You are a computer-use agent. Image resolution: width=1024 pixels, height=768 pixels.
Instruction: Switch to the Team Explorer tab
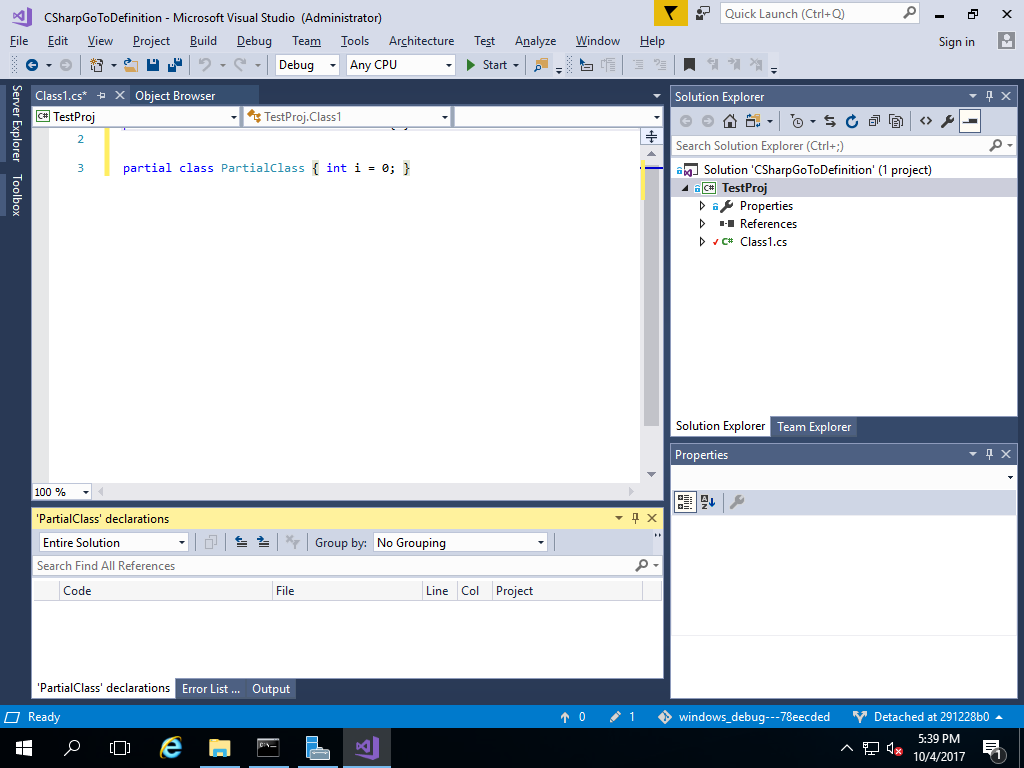click(814, 426)
